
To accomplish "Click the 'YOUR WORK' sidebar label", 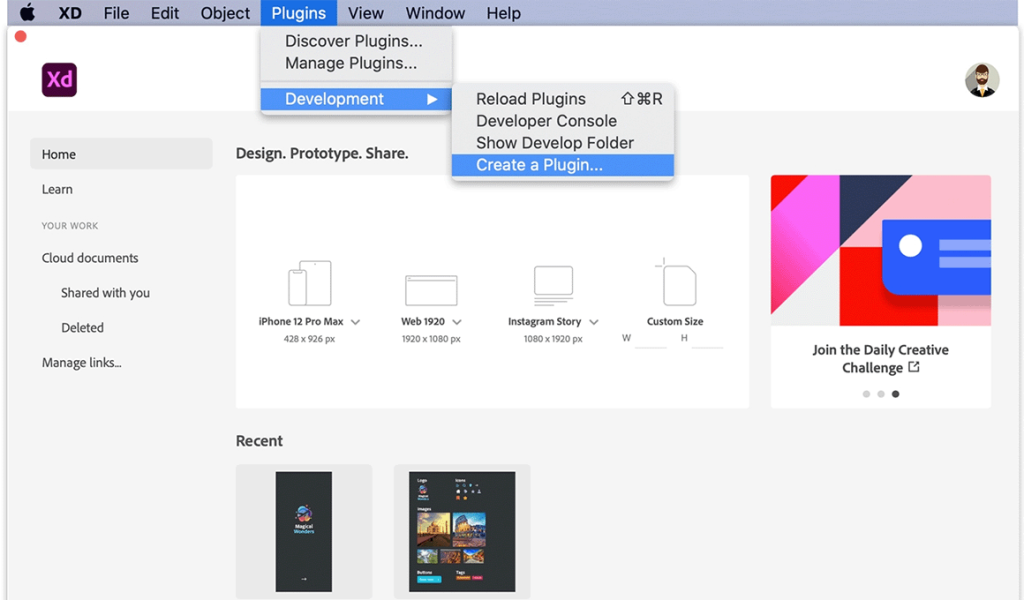I will [x=70, y=226].
